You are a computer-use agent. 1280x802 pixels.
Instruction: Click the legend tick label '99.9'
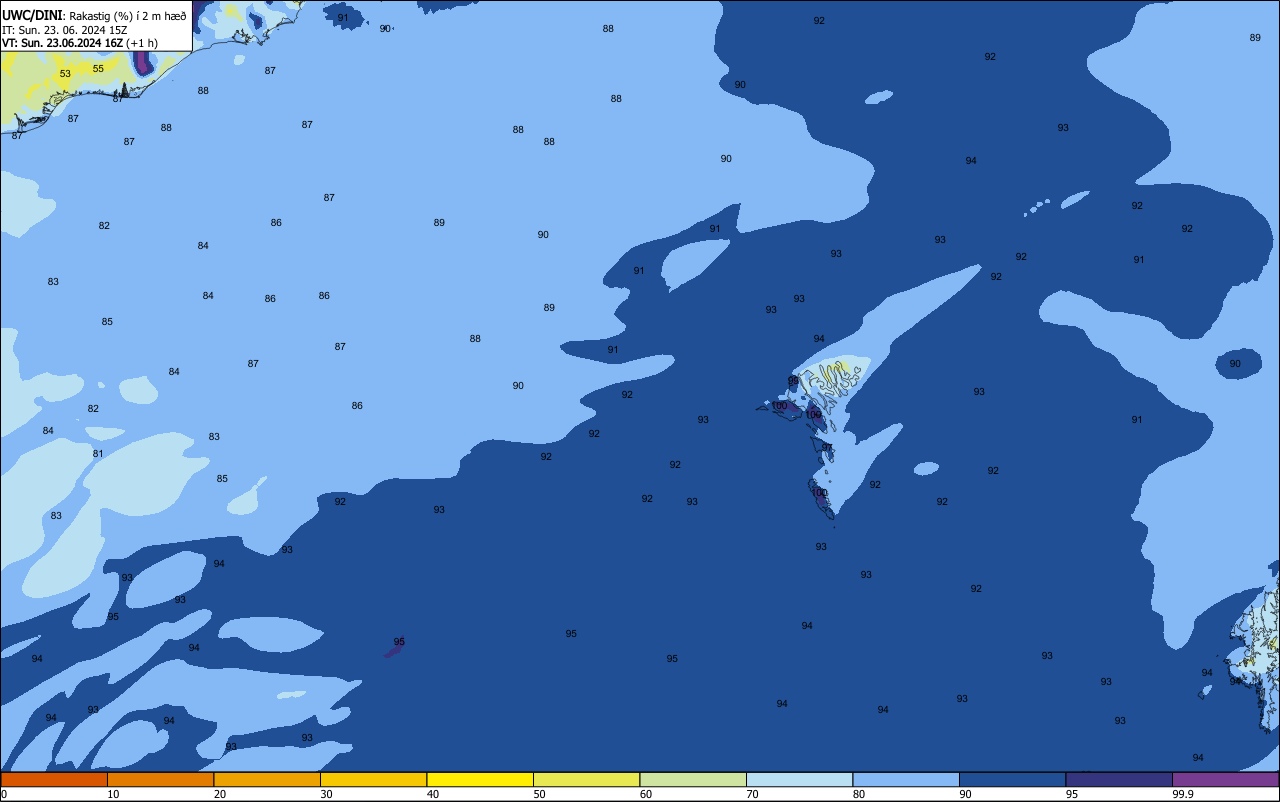1182,794
